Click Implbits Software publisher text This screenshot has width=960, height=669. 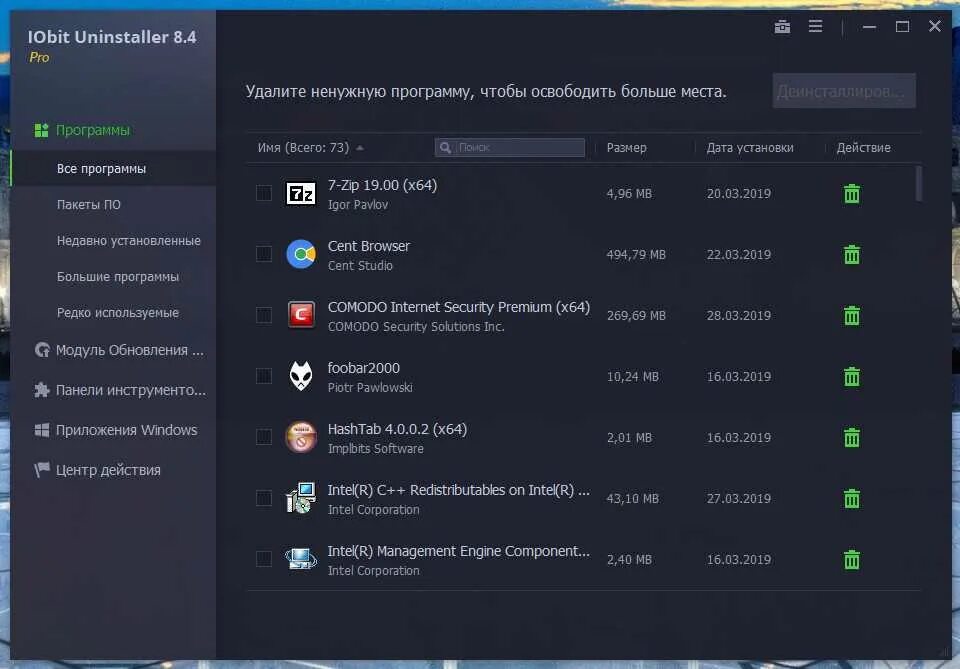pos(375,449)
